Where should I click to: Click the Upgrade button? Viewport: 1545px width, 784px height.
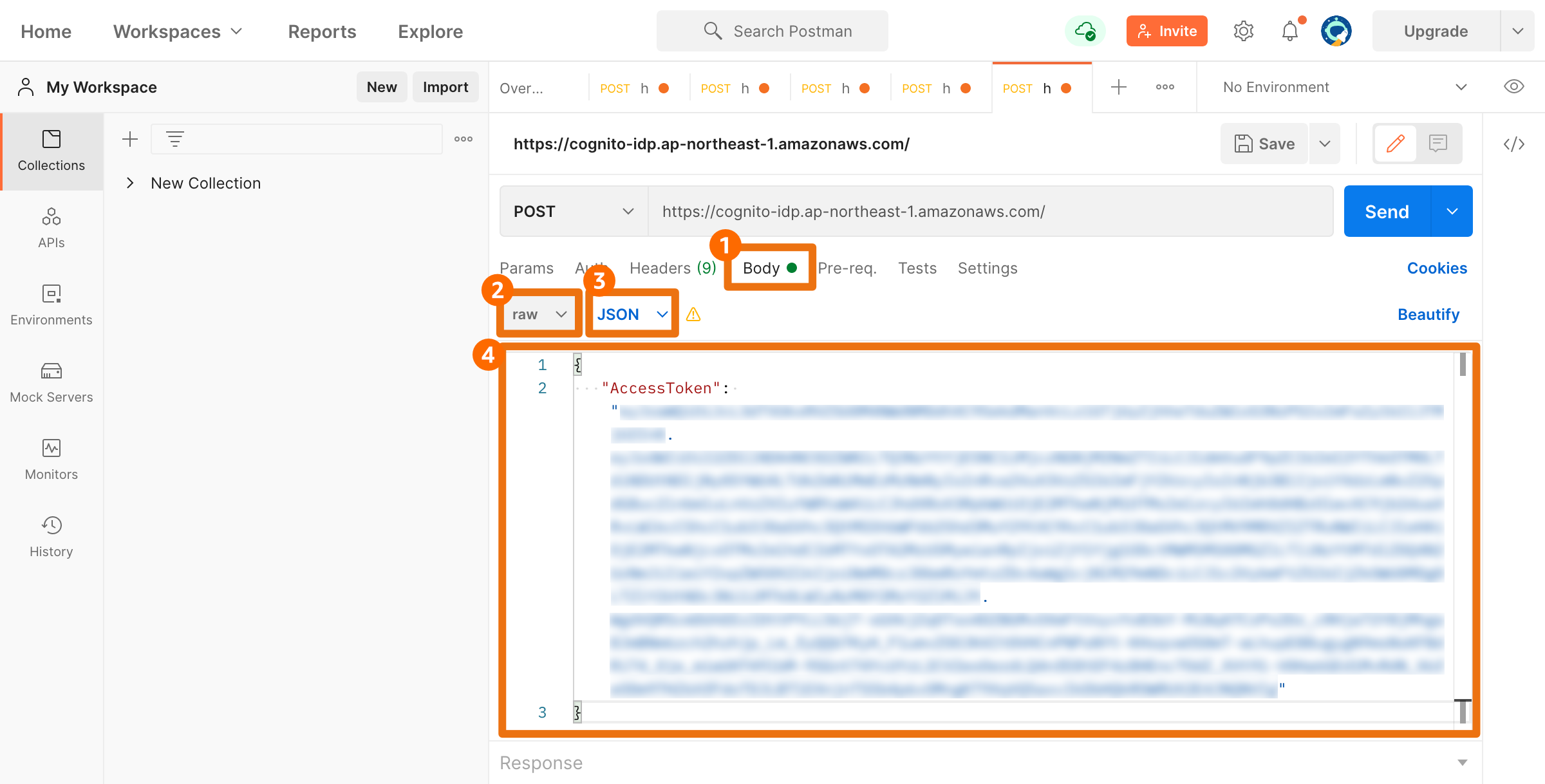point(1436,31)
